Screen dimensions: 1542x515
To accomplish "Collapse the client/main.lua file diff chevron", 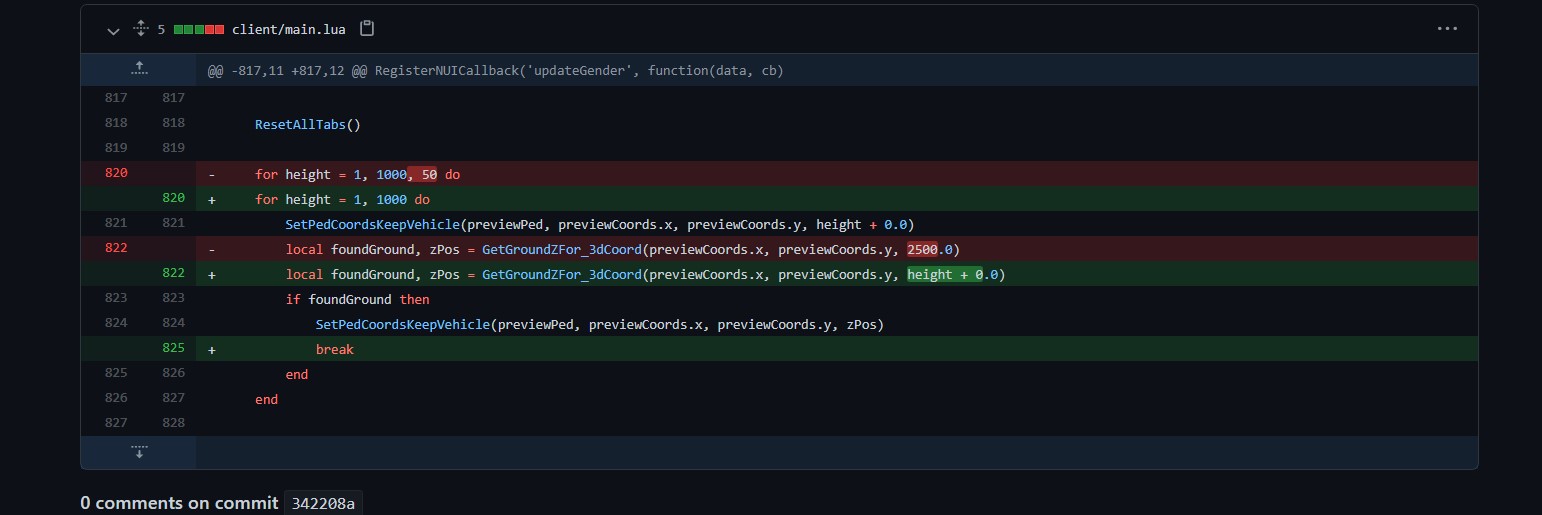I will pyautogui.click(x=113, y=30).
